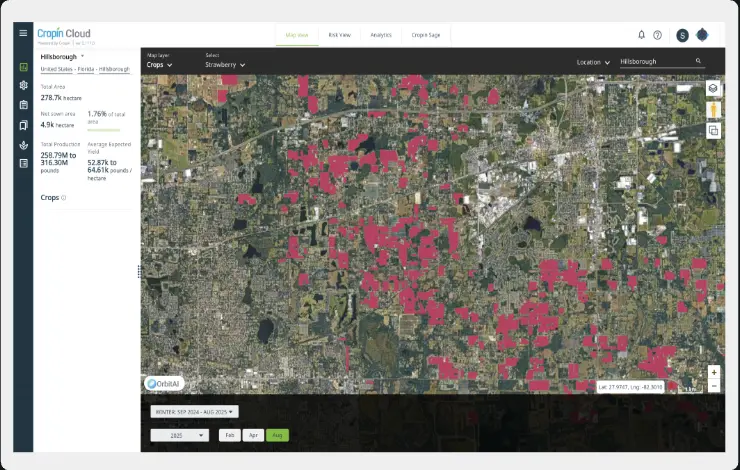This screenshot has height=470, width=740.
Task: Click the Crops section heading
Action: 50,198
